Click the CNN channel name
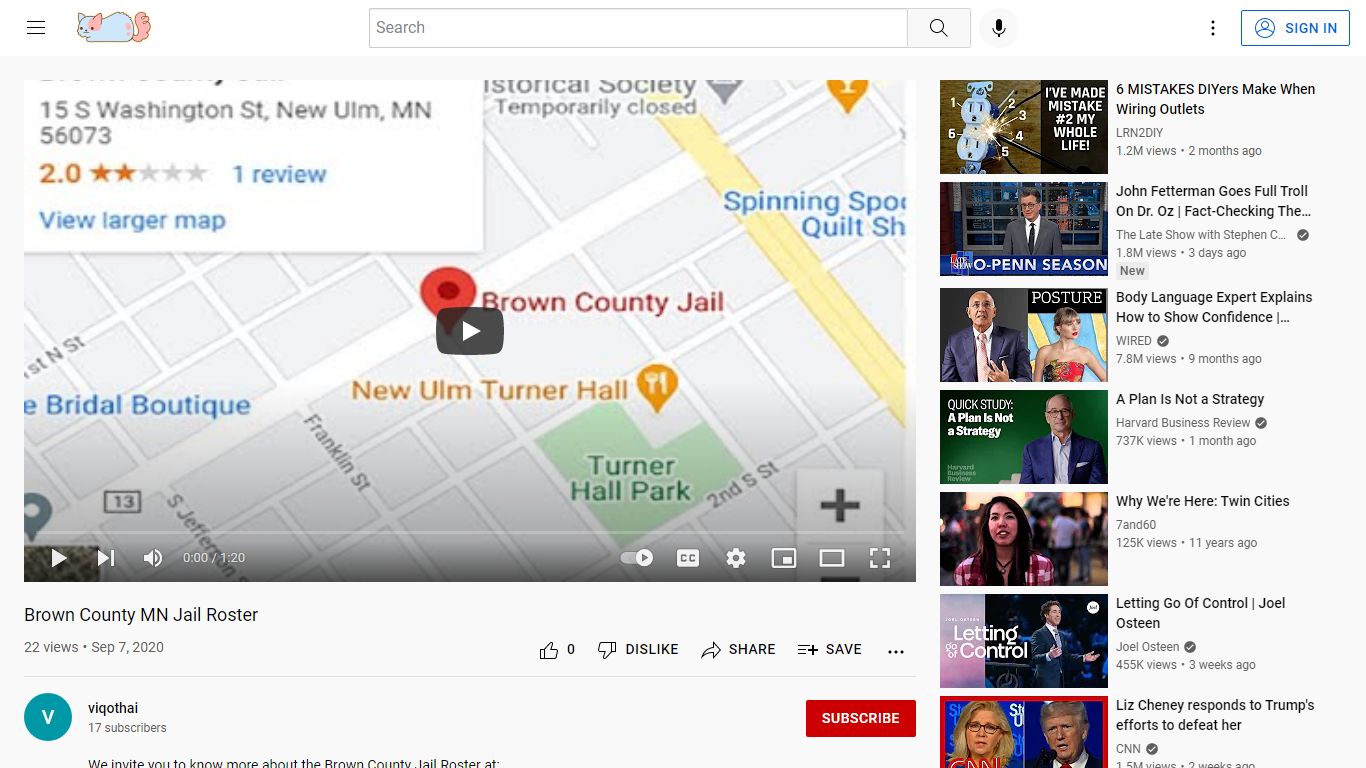 pos(1128,749)
